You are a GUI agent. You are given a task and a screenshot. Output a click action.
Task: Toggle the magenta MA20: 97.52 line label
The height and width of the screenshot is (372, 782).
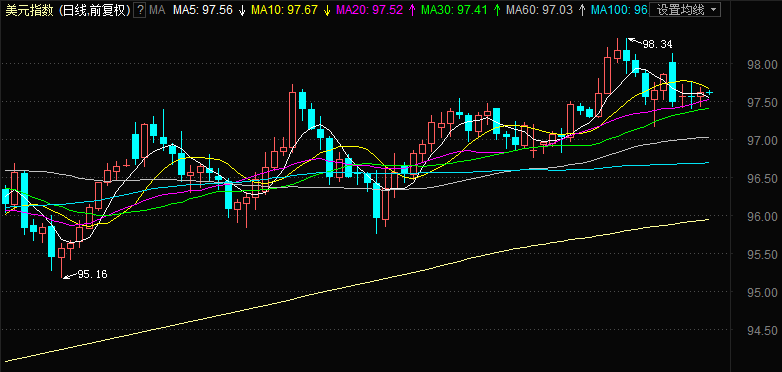click(x=370, y=10)
